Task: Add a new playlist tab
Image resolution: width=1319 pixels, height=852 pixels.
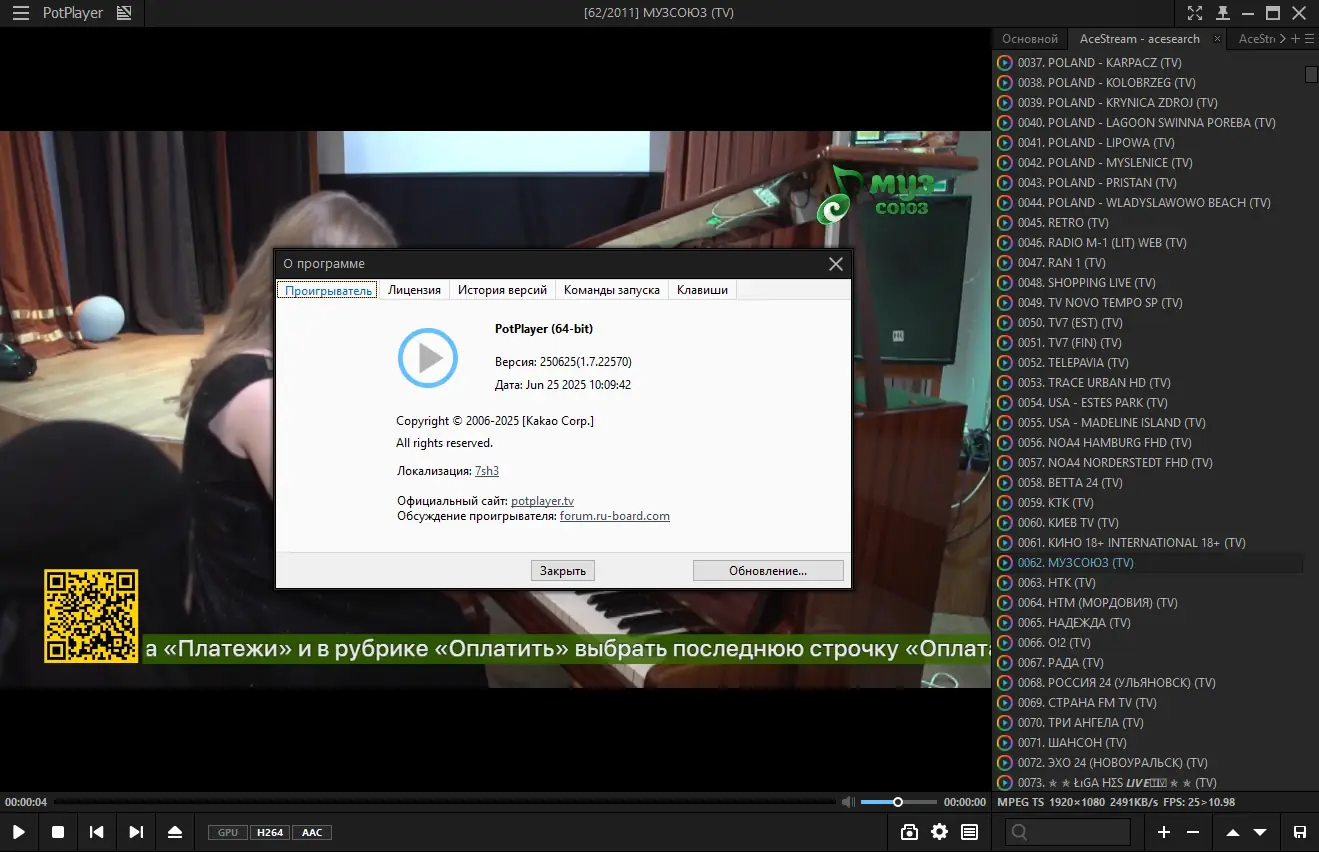Action: point(1296,39)
